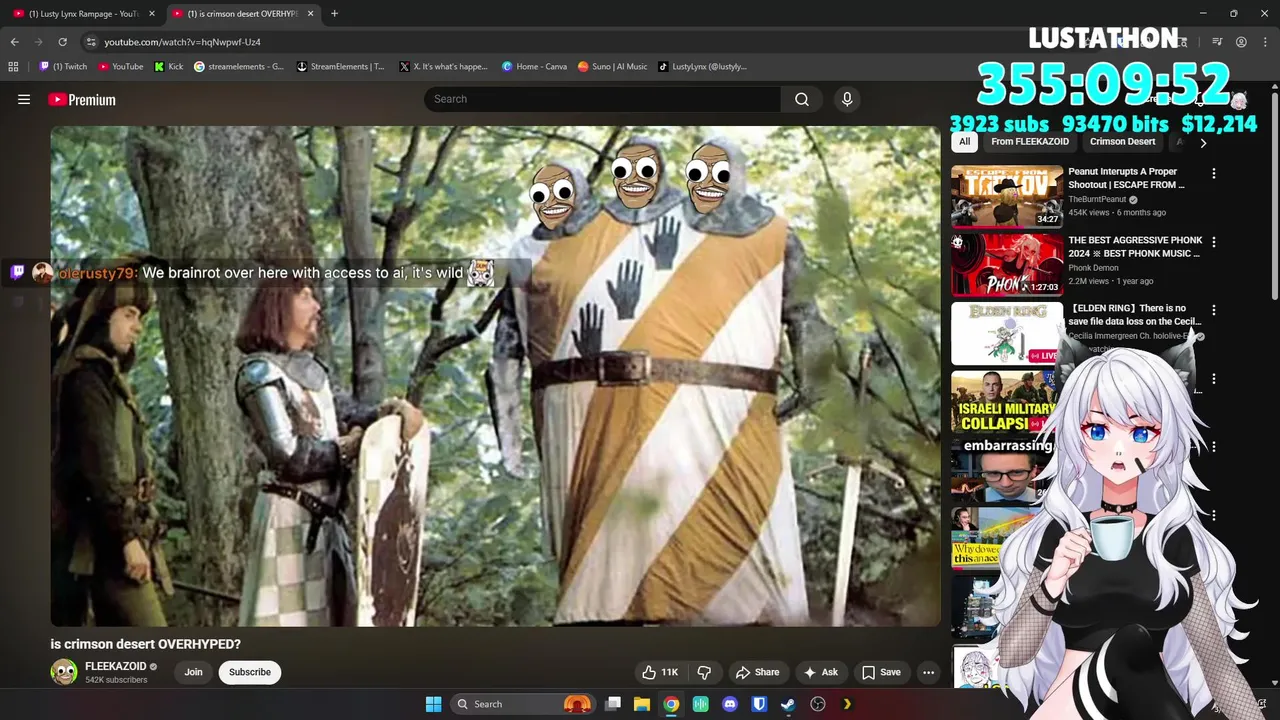Click FLEEKAZOID channel avatar
This screenshot has width=1280, height=720.
click(x=64, y=672)
